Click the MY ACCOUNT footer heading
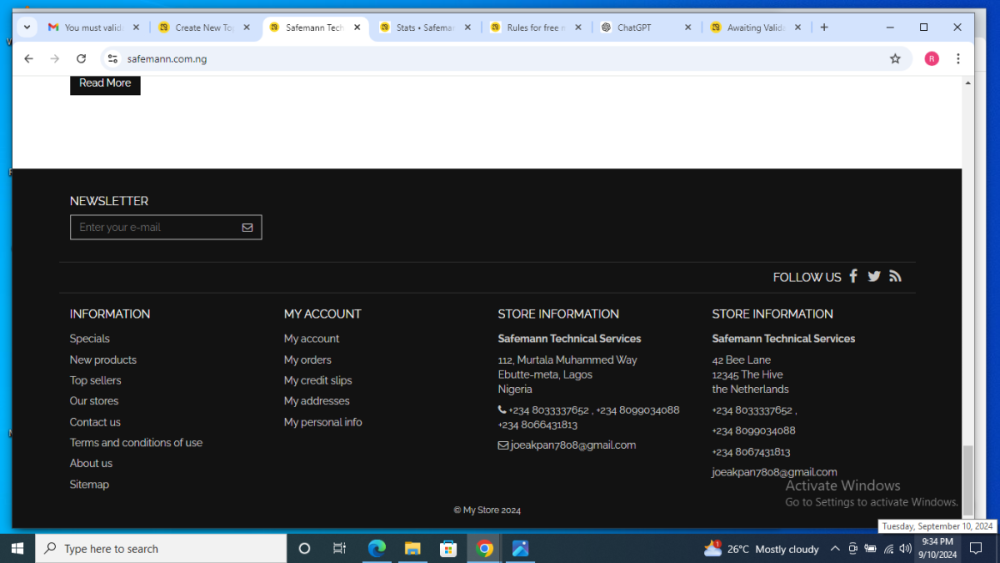1000x563 pixels. [x=322, y=314]
